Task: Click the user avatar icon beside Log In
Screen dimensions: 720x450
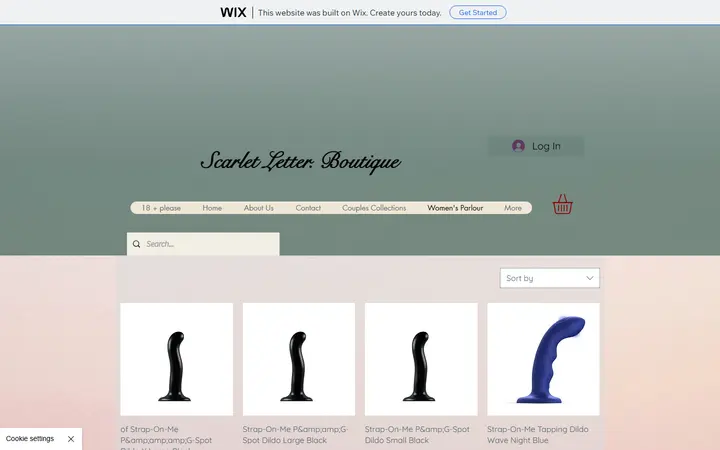Action: click(518, 146)
